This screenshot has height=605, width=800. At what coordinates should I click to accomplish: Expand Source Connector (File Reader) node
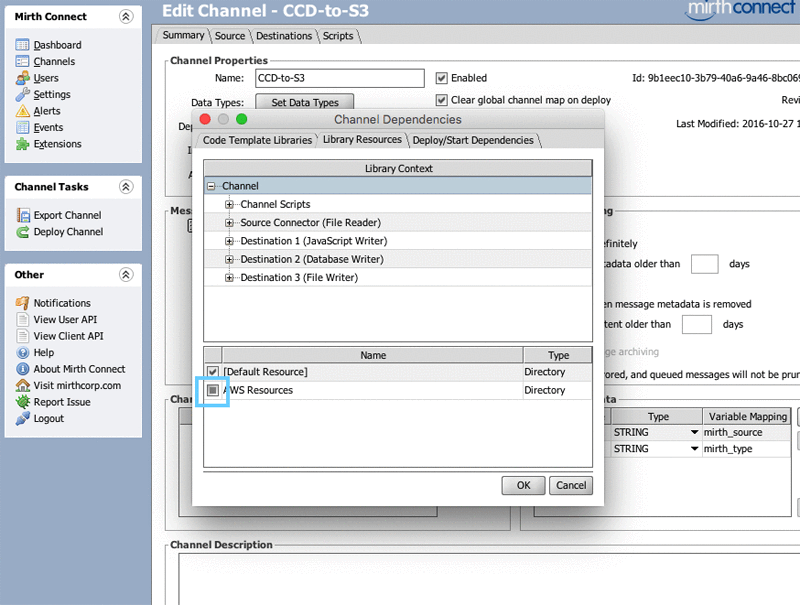point(229,223)
